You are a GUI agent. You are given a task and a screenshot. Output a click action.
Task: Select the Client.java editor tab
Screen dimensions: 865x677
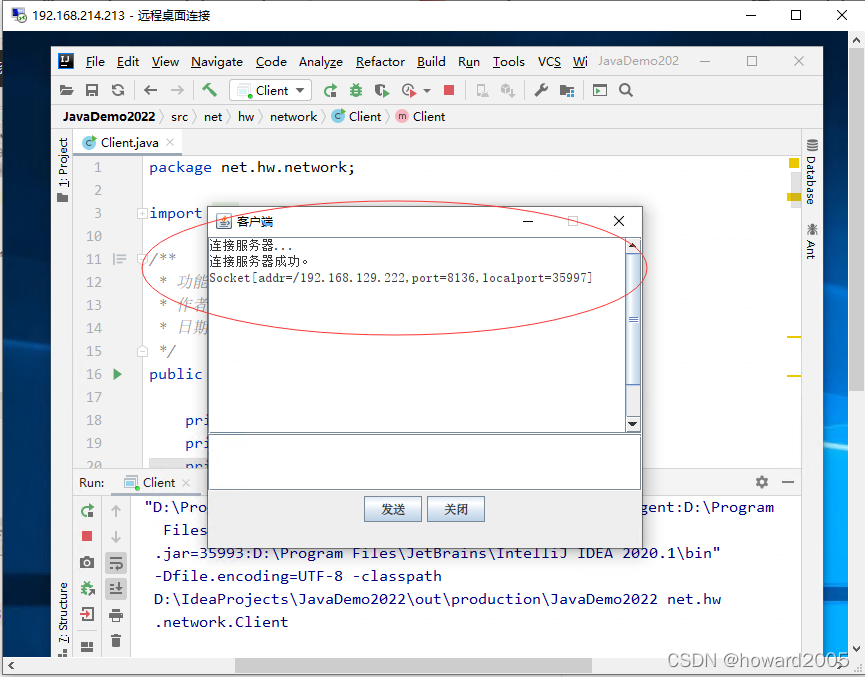tap(129, 143)
